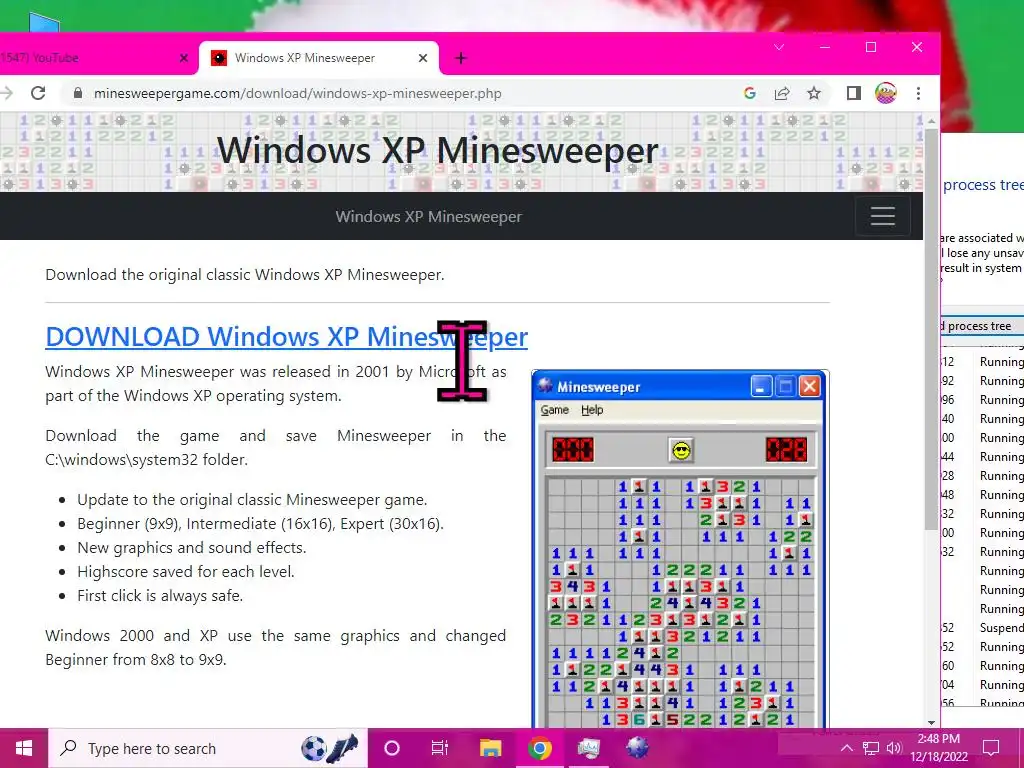Open the globe app taskbar icon

pos(637,748)
